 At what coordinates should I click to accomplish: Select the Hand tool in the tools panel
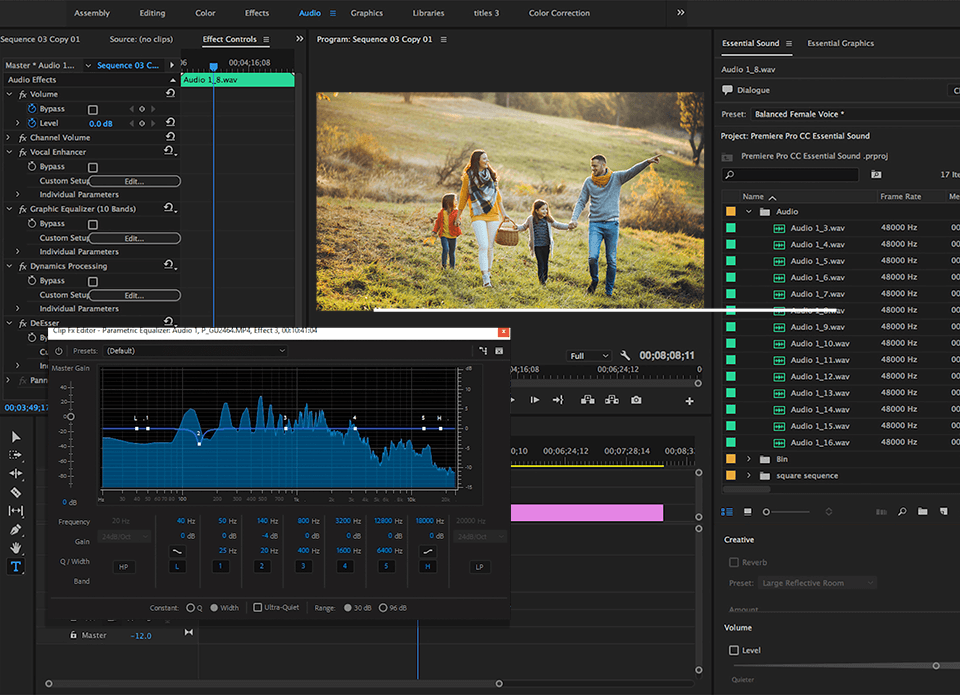[x=16, y=548]
